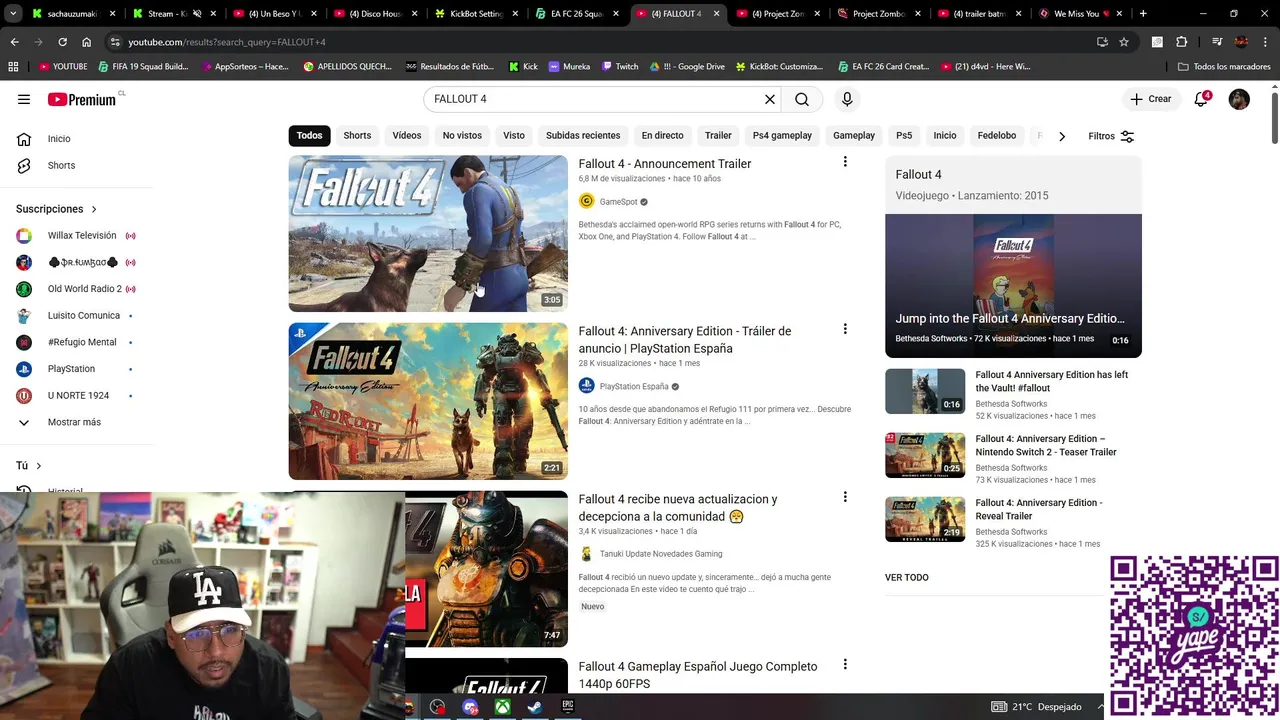1280x720 pixels.
Task: Open the FIFA 19 Squad Builder bookmark
Action: 143,66
